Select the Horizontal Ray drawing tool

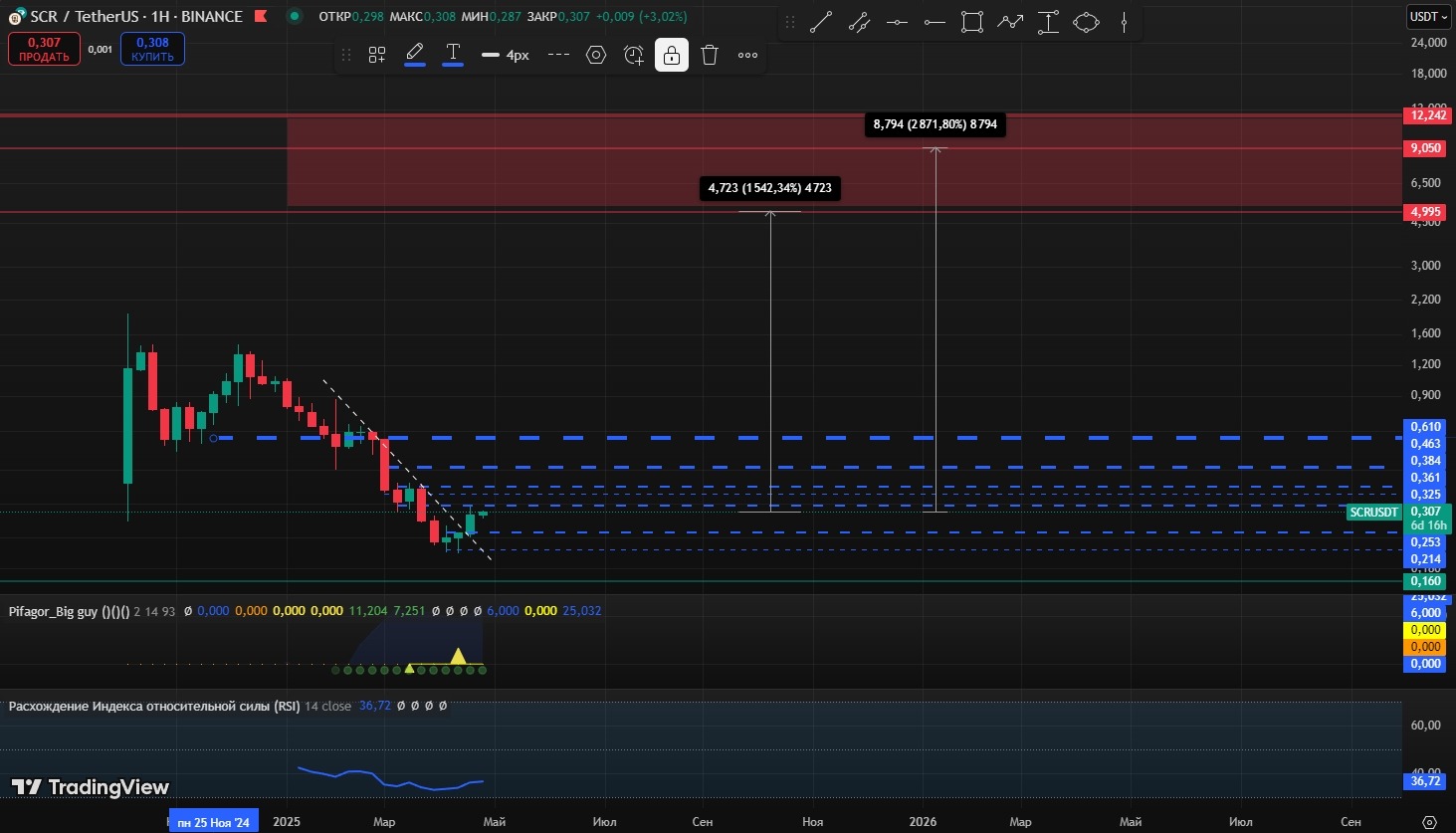pyautogui.click(x=935, y=22)
